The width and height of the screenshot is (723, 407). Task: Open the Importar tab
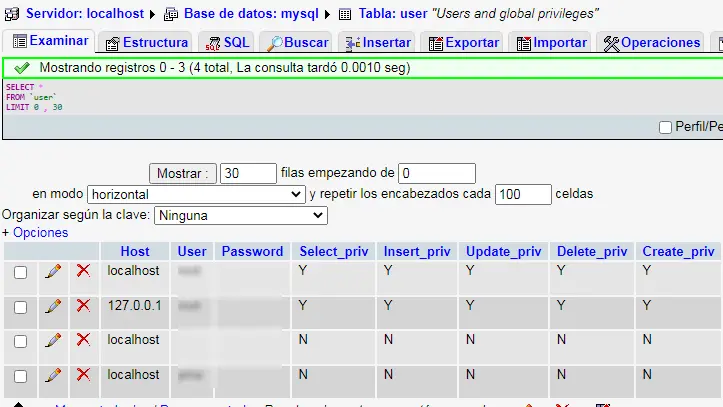click(551, 43)
